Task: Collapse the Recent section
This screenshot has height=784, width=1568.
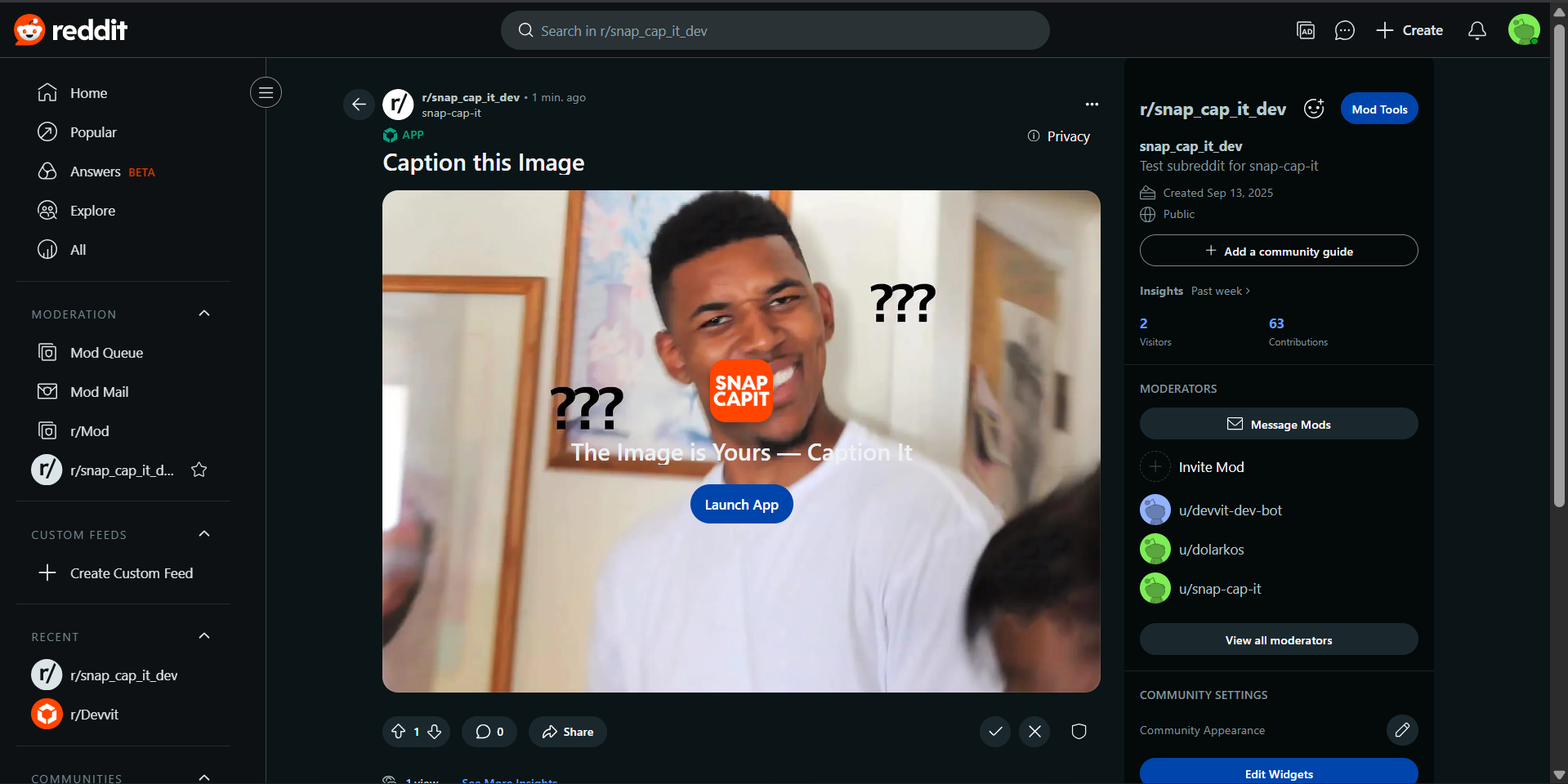Action: (x=204, y=636)
